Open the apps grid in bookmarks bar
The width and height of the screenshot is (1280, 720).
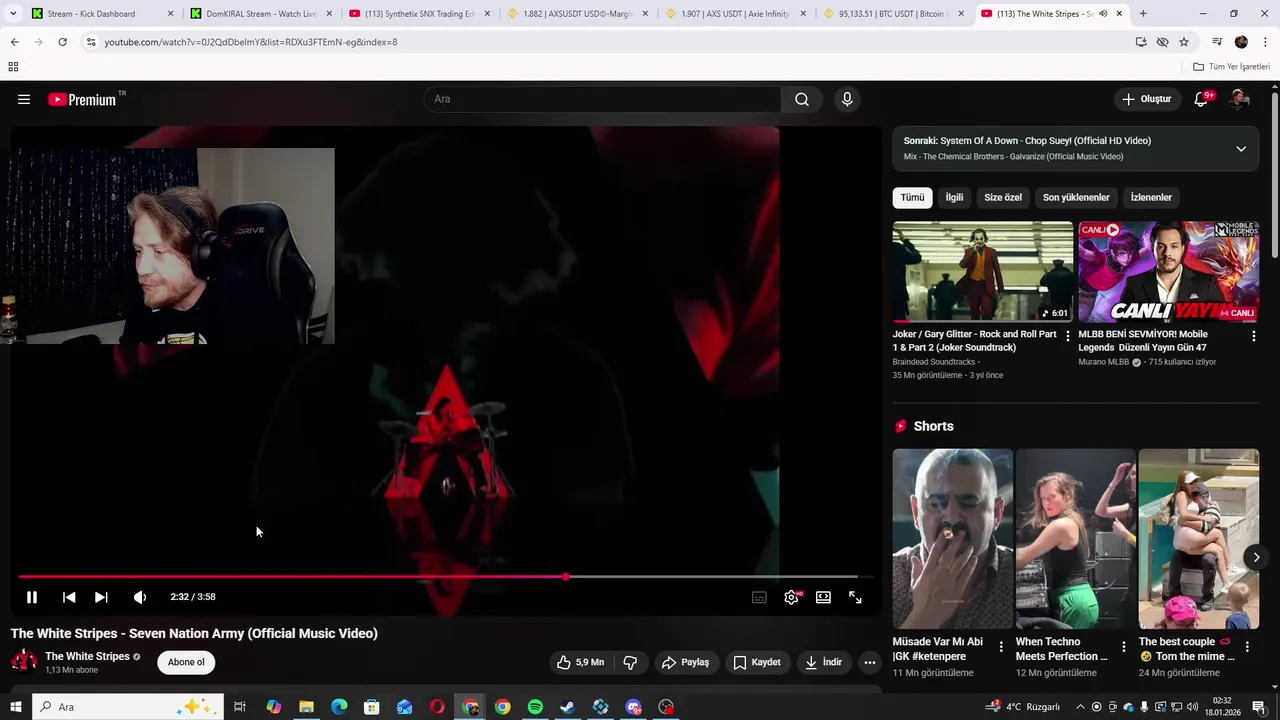pos(13,67)
